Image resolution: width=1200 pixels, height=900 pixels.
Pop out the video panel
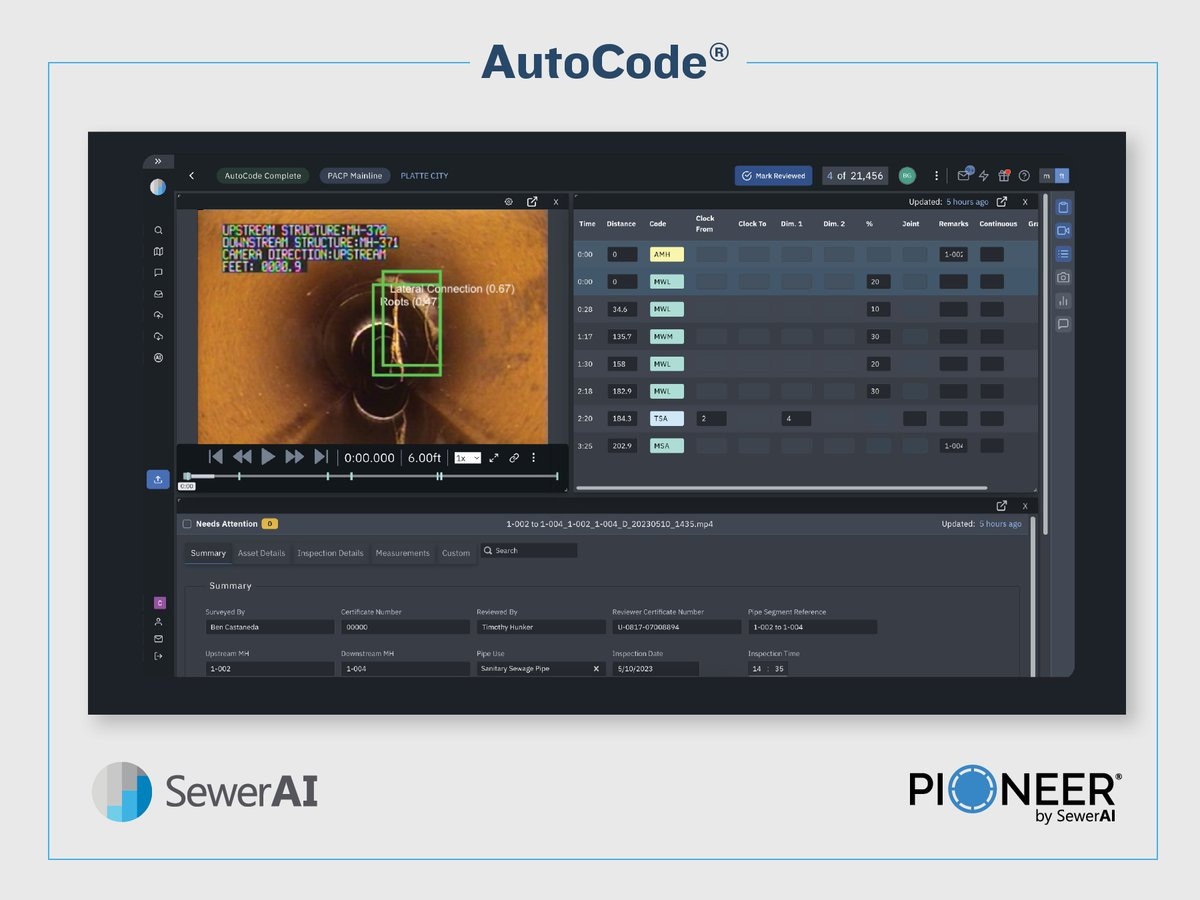(x=532, y=202)
